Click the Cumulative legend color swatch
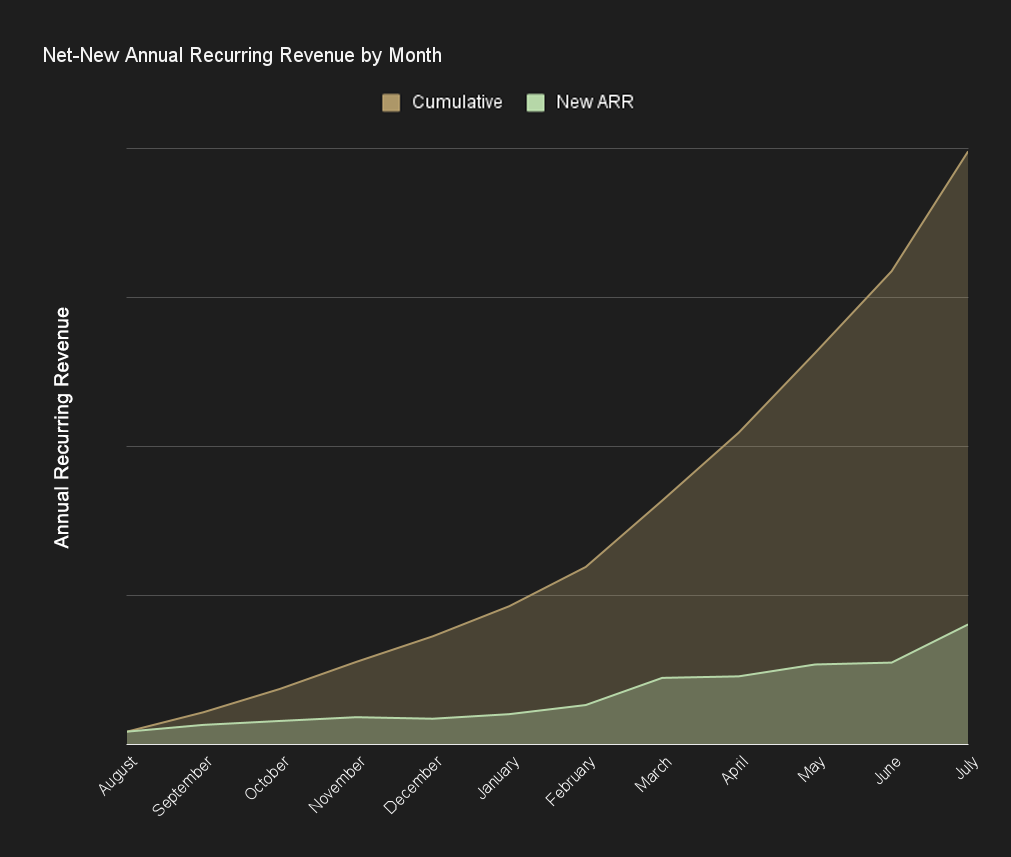The image size is (1011, 857). tap(391, 103)
